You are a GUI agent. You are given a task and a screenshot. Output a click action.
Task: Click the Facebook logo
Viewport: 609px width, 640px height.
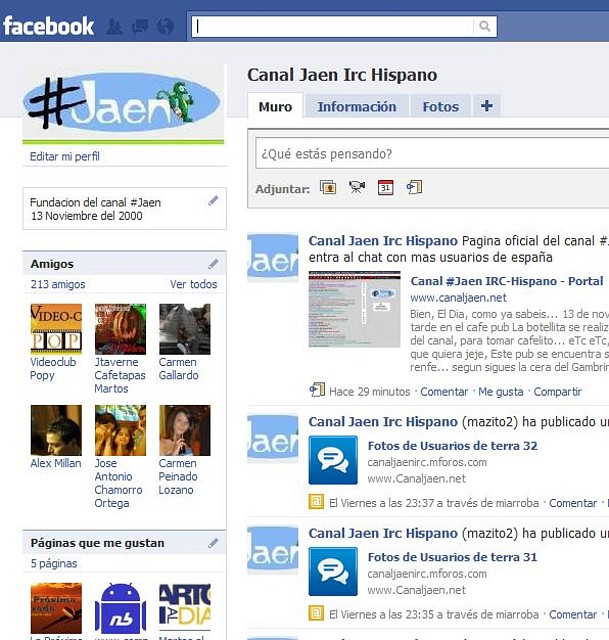tap(49, 27)
